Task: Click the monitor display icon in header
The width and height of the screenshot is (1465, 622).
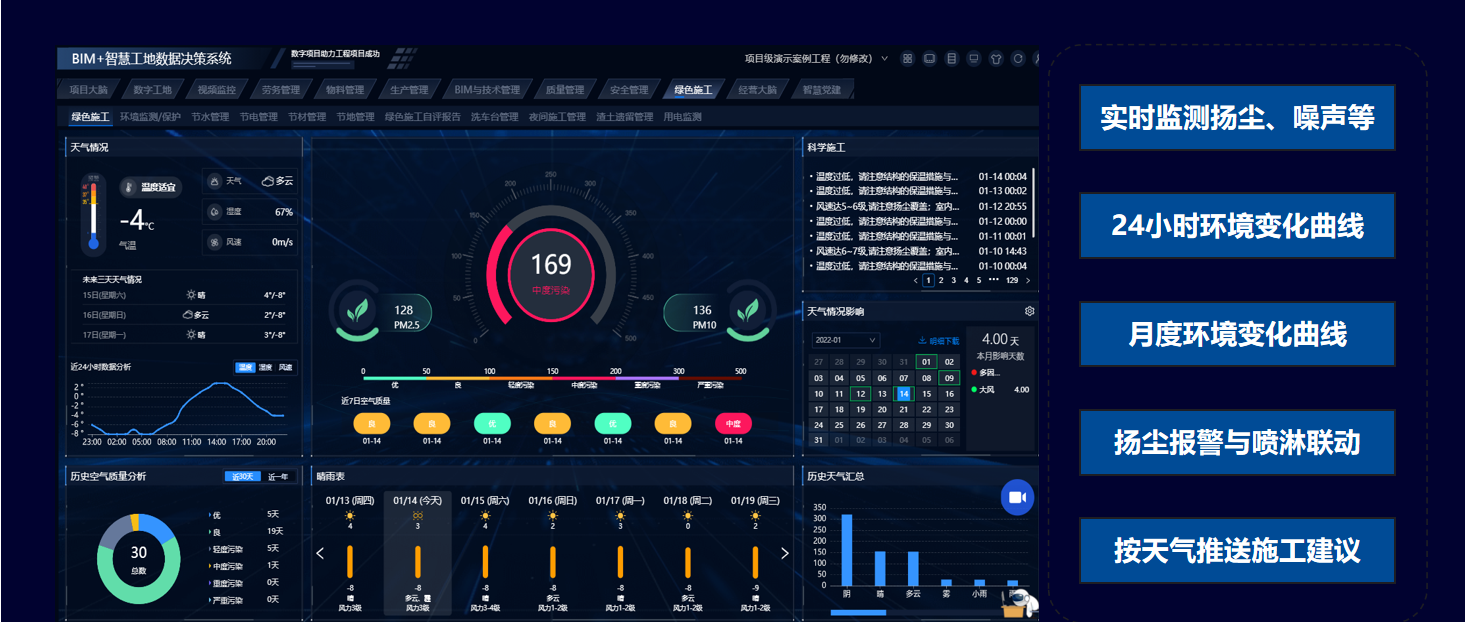Action: click(x=973, y=59)
